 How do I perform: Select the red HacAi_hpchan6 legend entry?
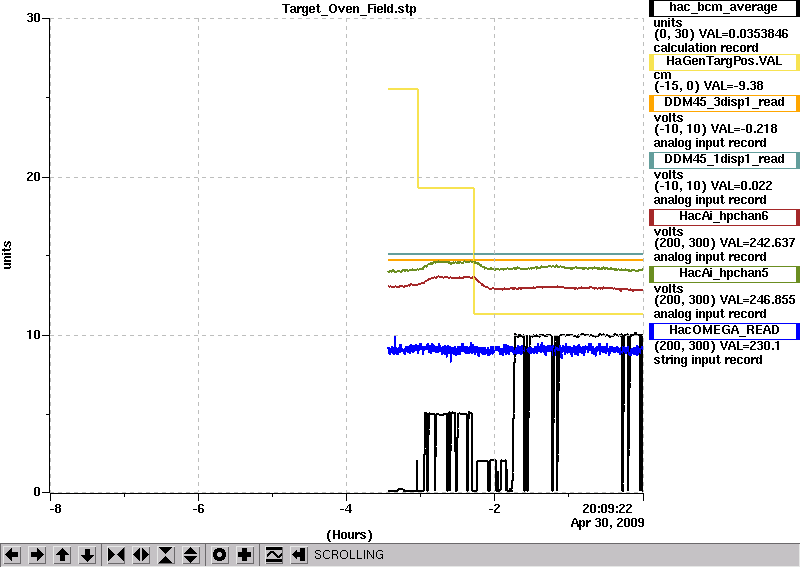tap(724, 217)
